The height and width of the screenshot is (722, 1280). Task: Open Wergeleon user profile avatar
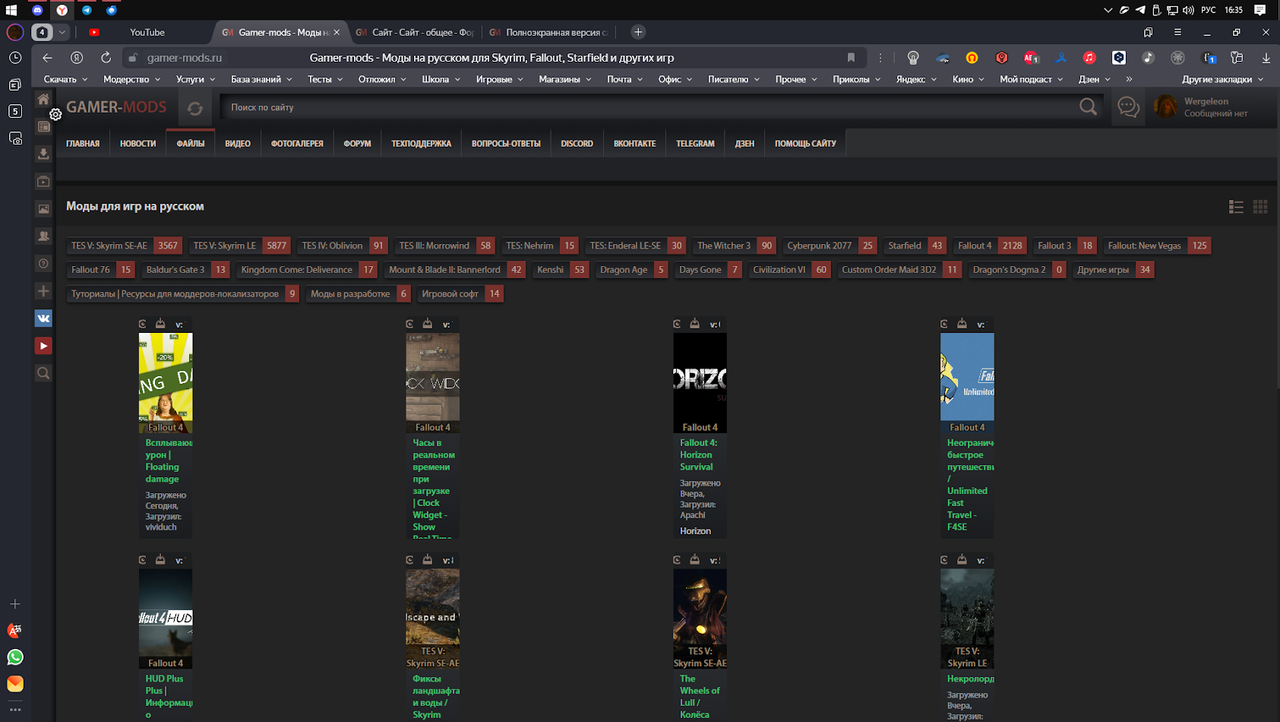click(x=1165, y=107)
